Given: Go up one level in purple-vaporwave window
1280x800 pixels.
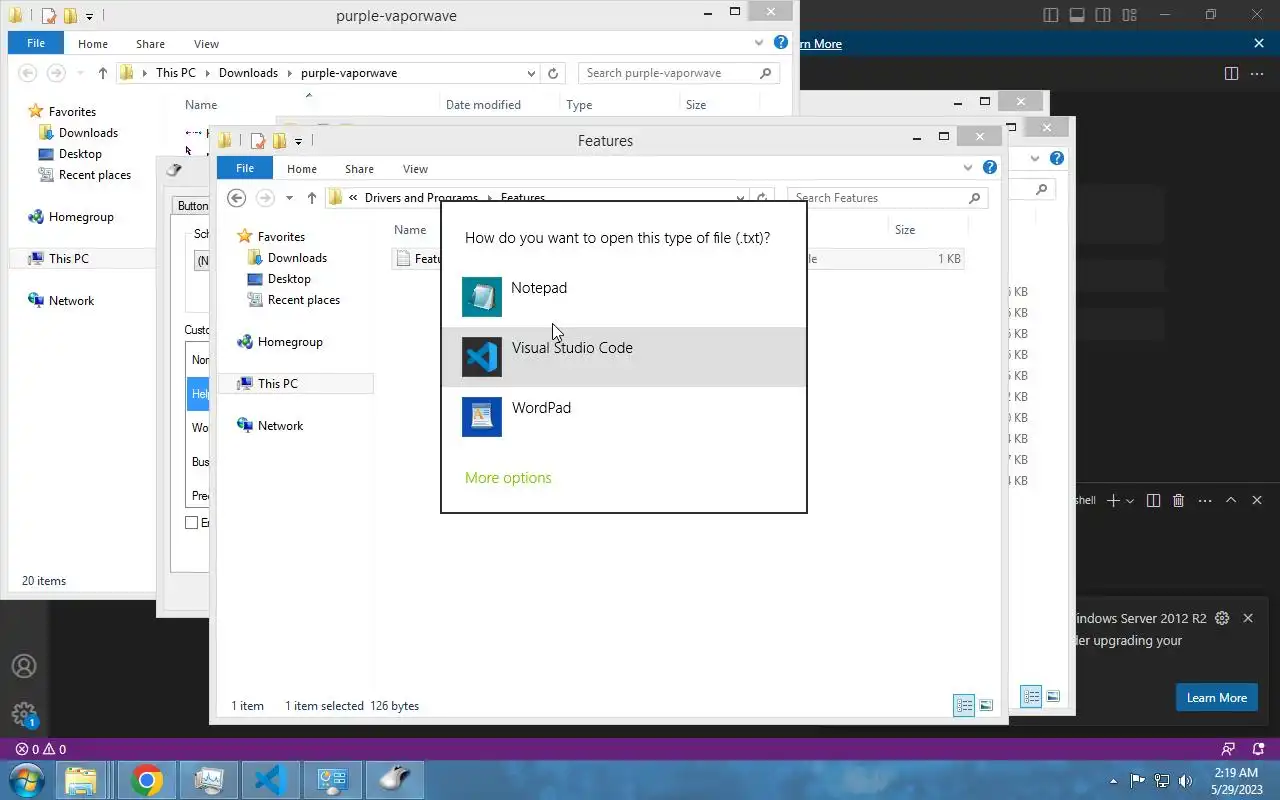Looking at the screenshot, I should pos(103,73).
